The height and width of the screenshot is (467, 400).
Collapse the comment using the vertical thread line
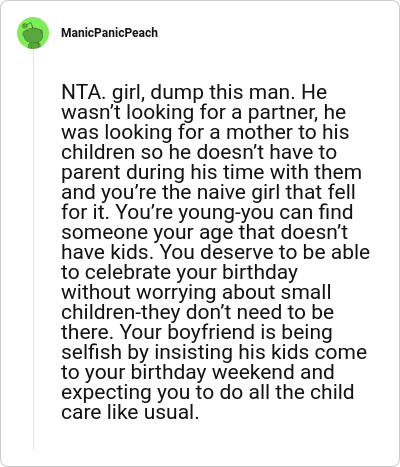point(33,249)
